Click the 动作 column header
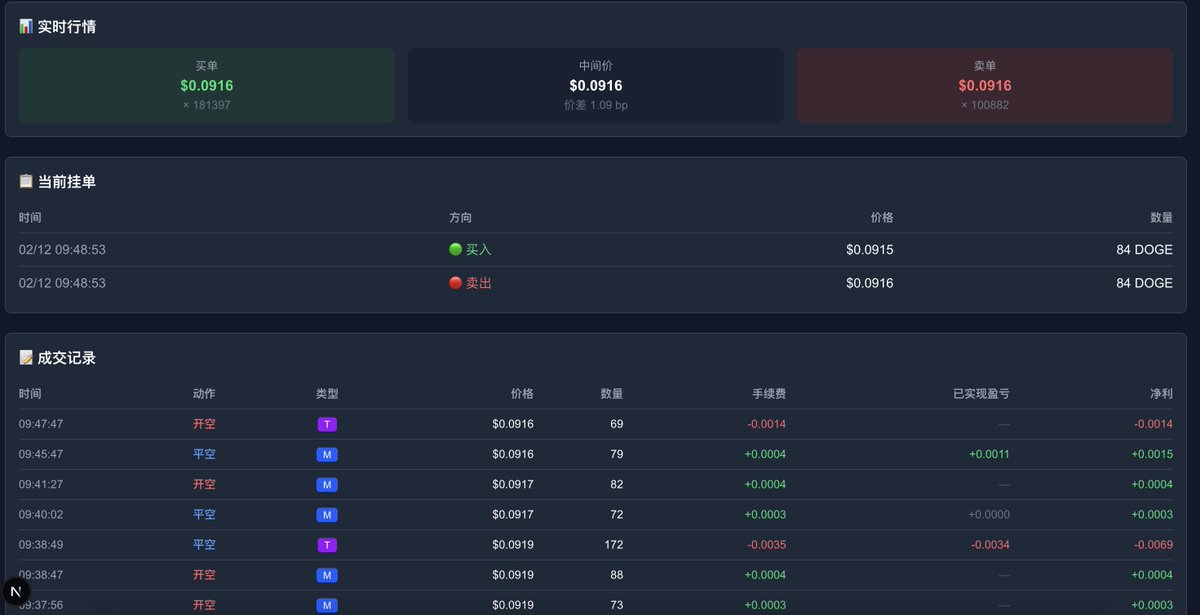Image resolution: width=1200 pixels, height=615 pixels. point(204,394)
